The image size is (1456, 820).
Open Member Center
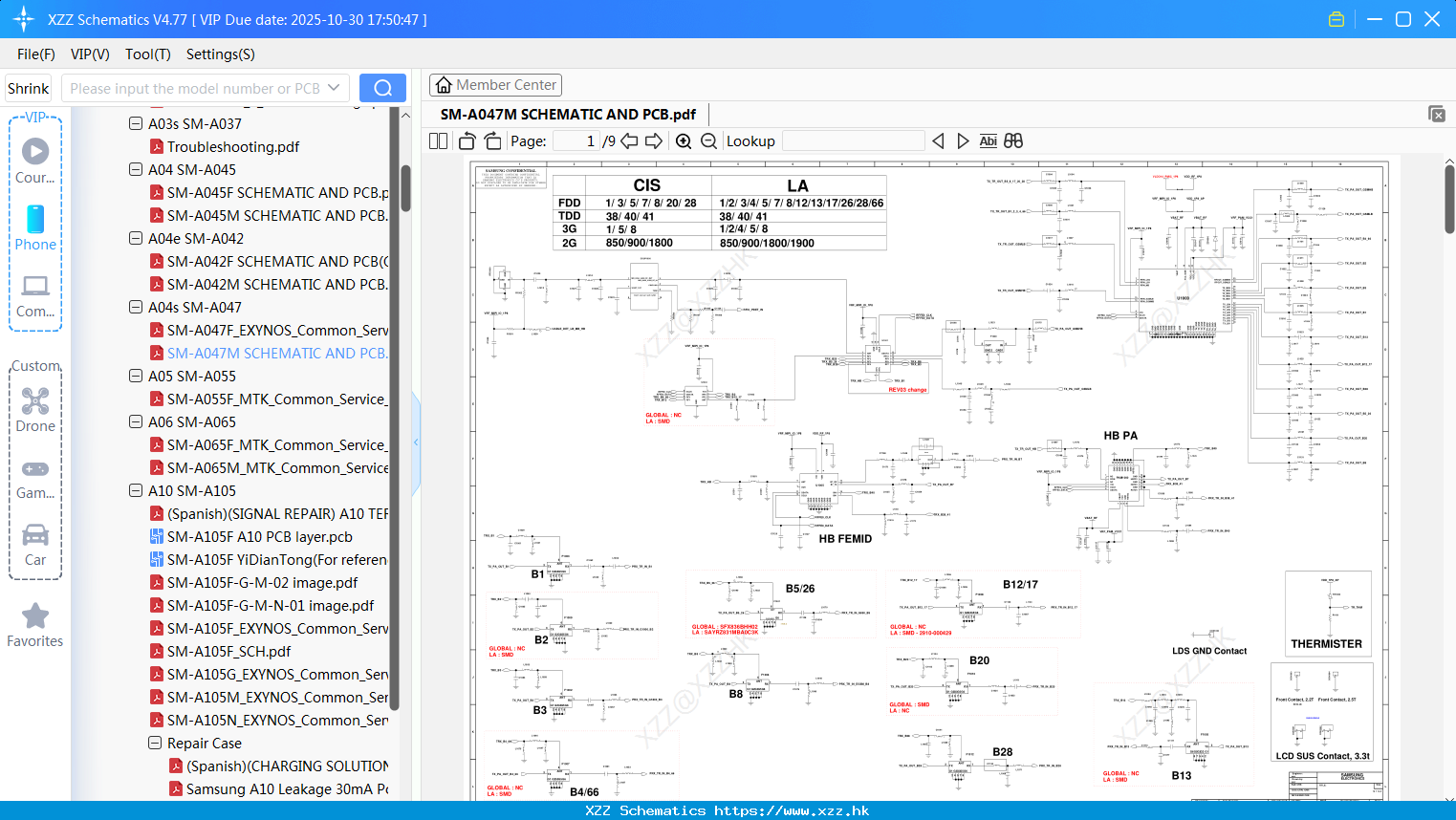coord(495,85)
